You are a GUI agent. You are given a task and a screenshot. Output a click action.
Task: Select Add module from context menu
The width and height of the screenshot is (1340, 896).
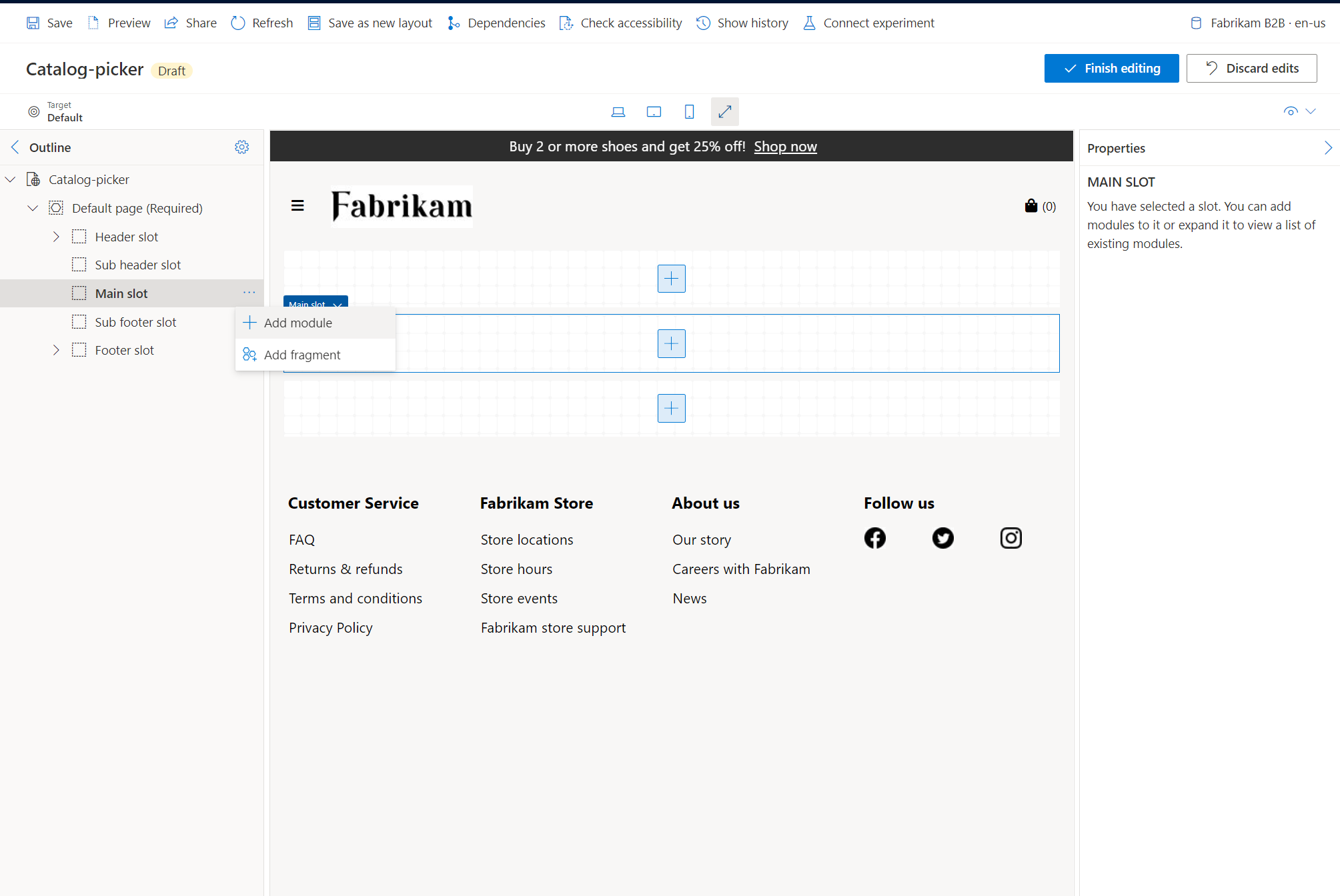(x=297, y=322)
